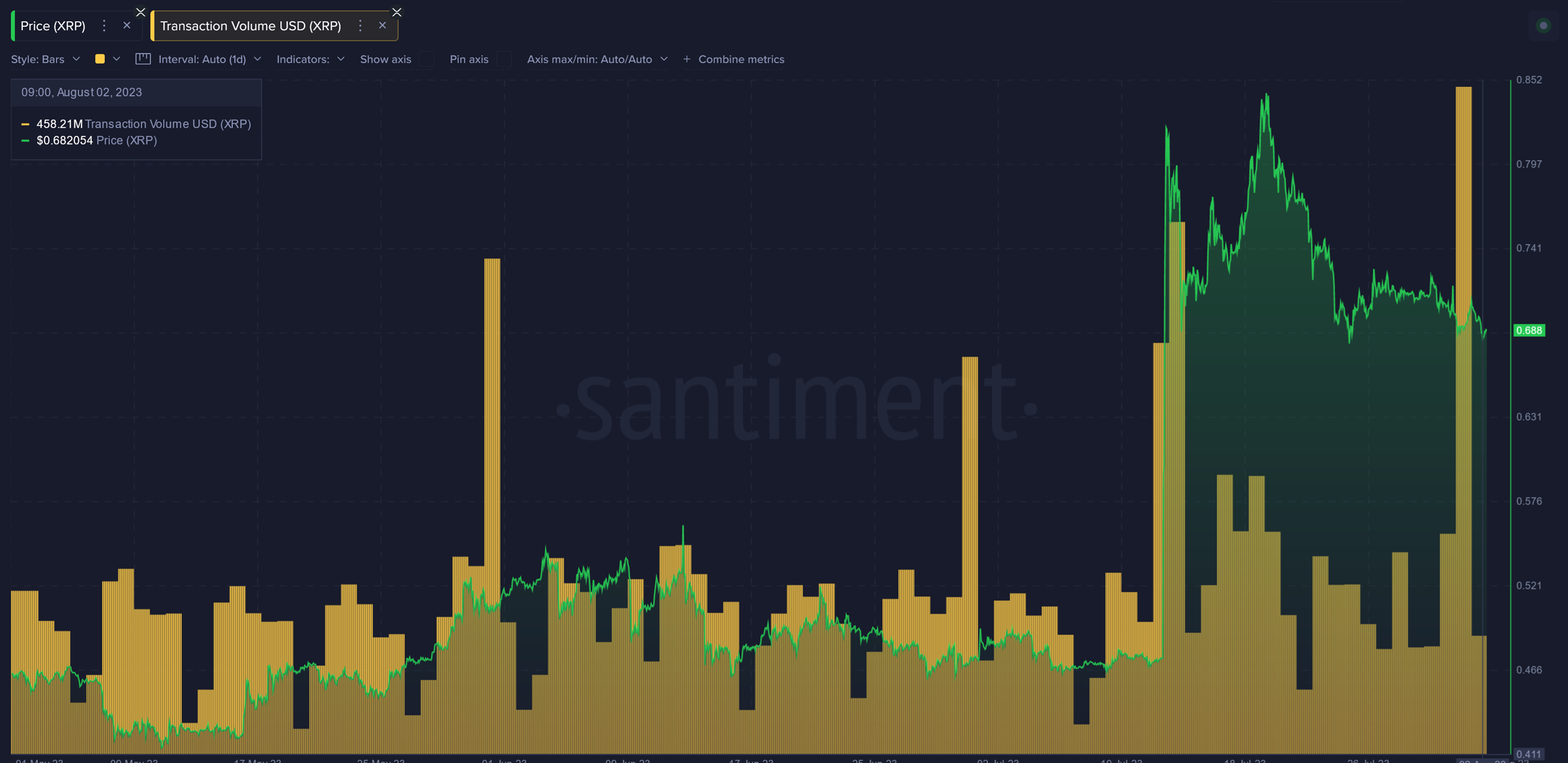
Task: Click the yellow color swatch
Action: 100,59
